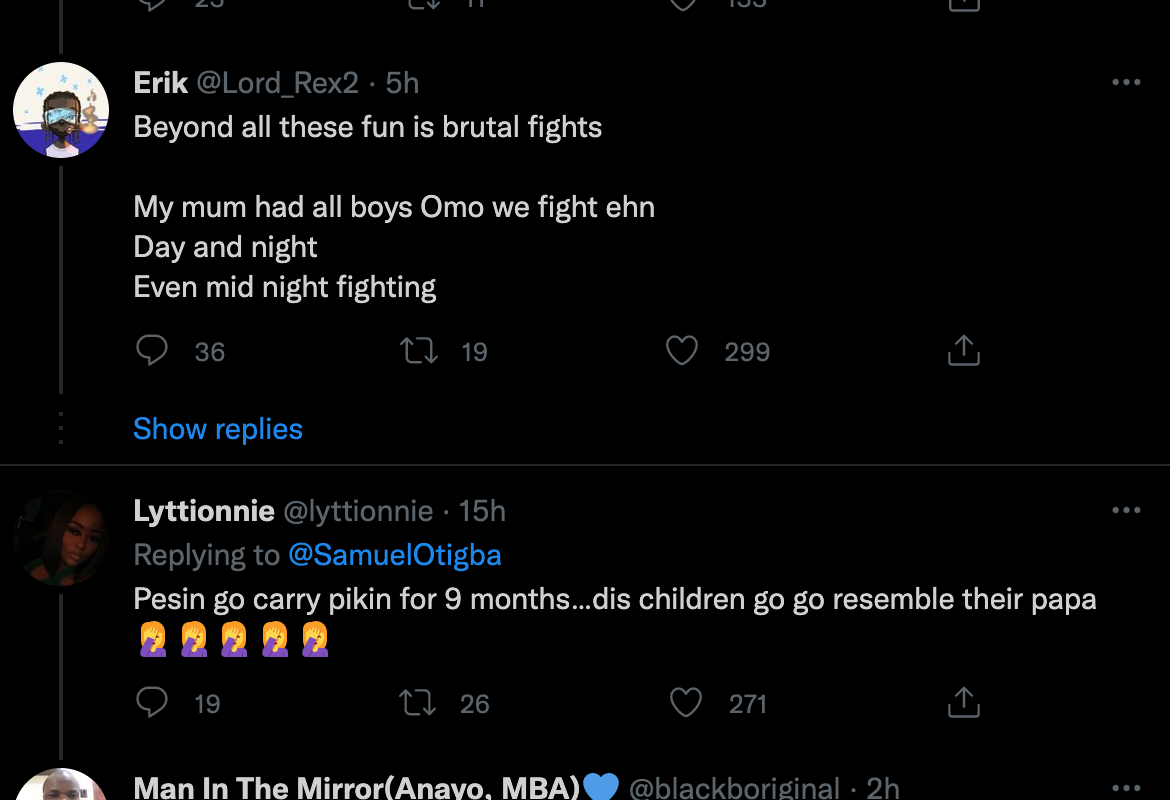Image resolution: width=1170 pixels, height=800 pixels.
Task: Reply to Erik's brutal fights tweet
Action: point(152,351)
